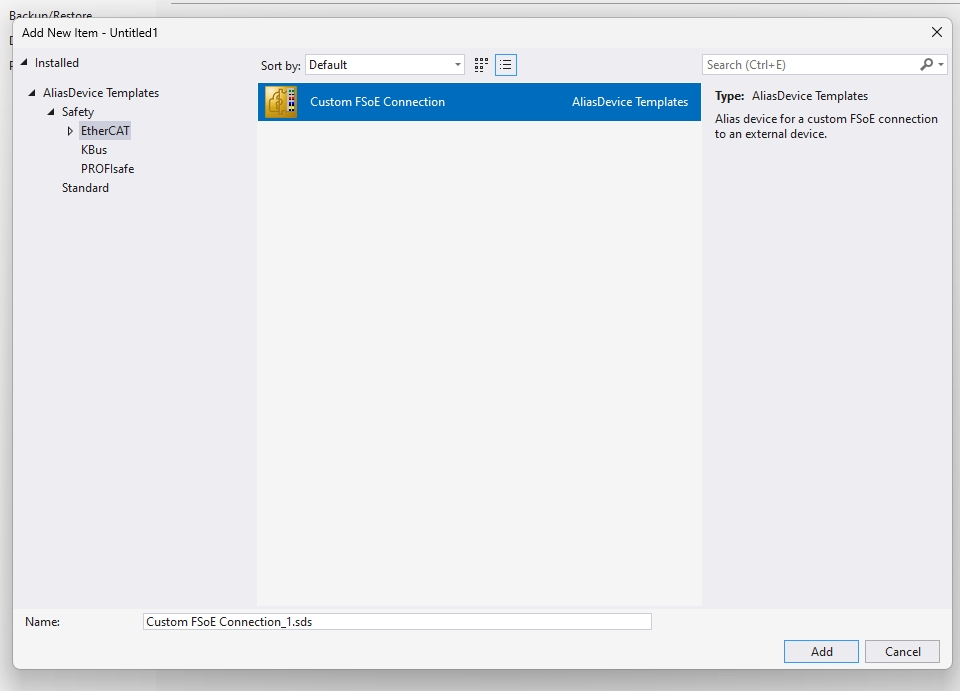960x691 pixels.
Task: Expand the EtherCAT tree node
Action: (x=70, y=131)
